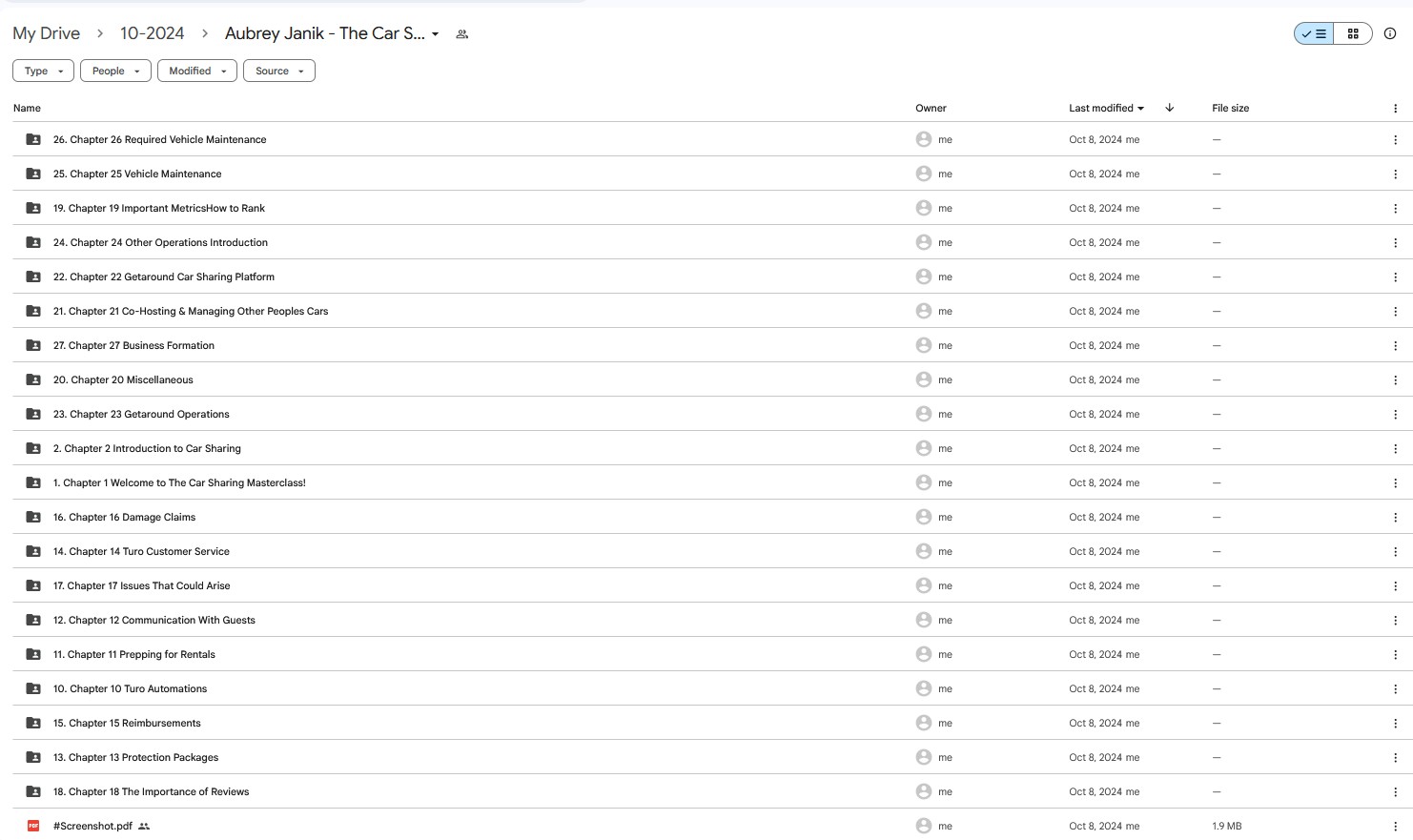Open more actions for Chapter 2 Introduction
This screenshot has width=1413, height=840.
coord(1396,448)
